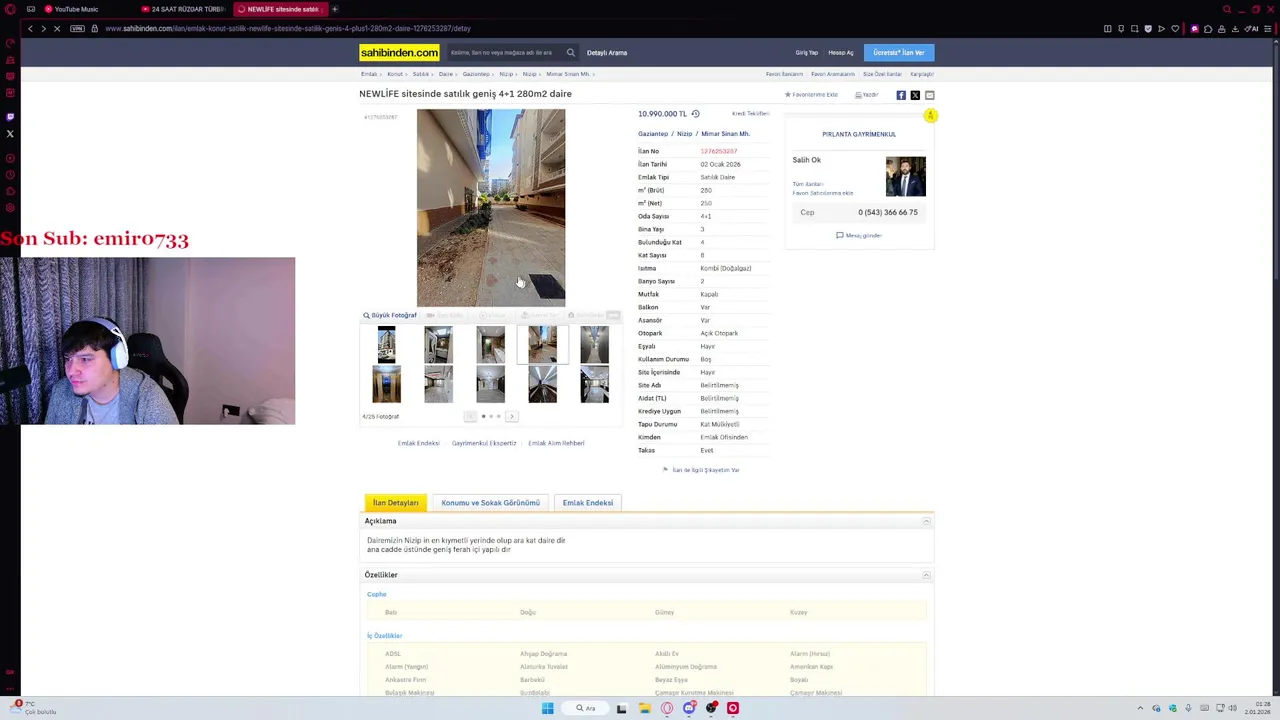Open the split screen icon in toolbar
Image resolution: width=1280 pixels, height=720 pixels.
pos(1107,28)
